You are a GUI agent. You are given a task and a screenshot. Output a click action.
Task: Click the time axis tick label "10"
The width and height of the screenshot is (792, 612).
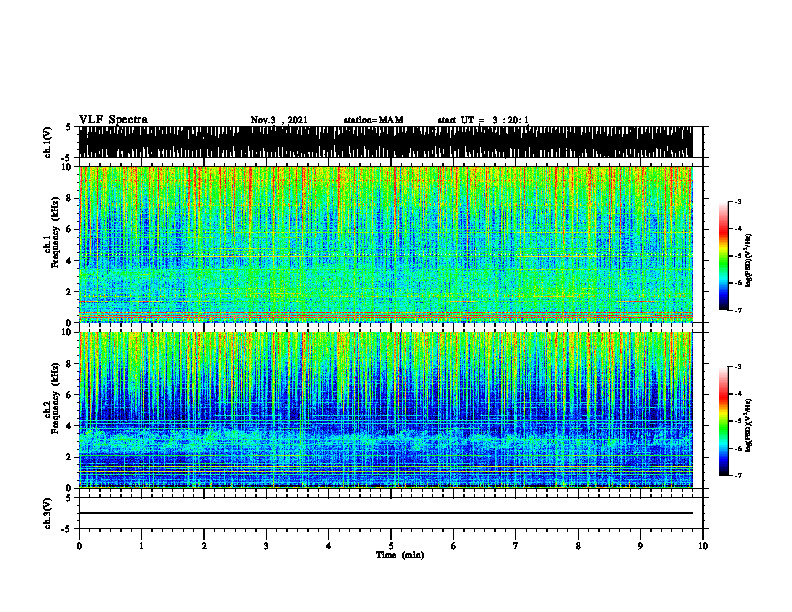point(703,546)
